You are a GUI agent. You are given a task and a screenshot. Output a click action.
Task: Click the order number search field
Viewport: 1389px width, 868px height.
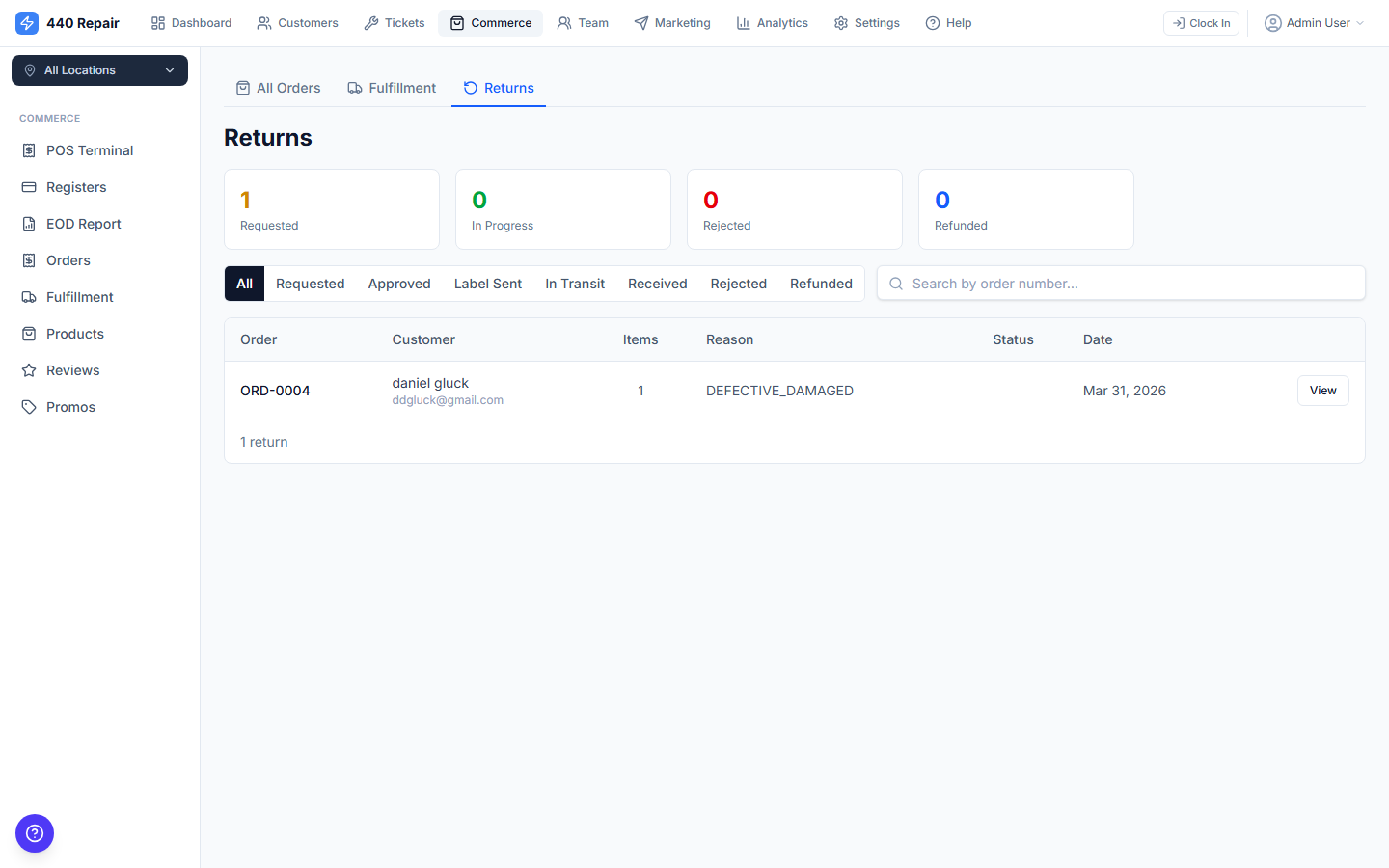1121,283
